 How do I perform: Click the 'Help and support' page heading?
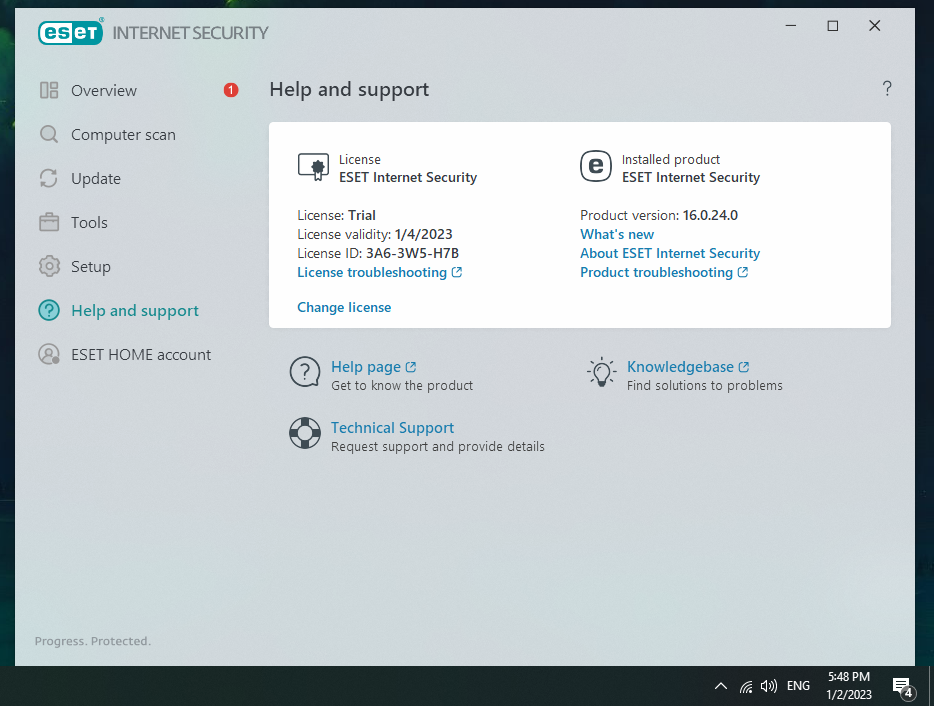(x=349, y=89)
